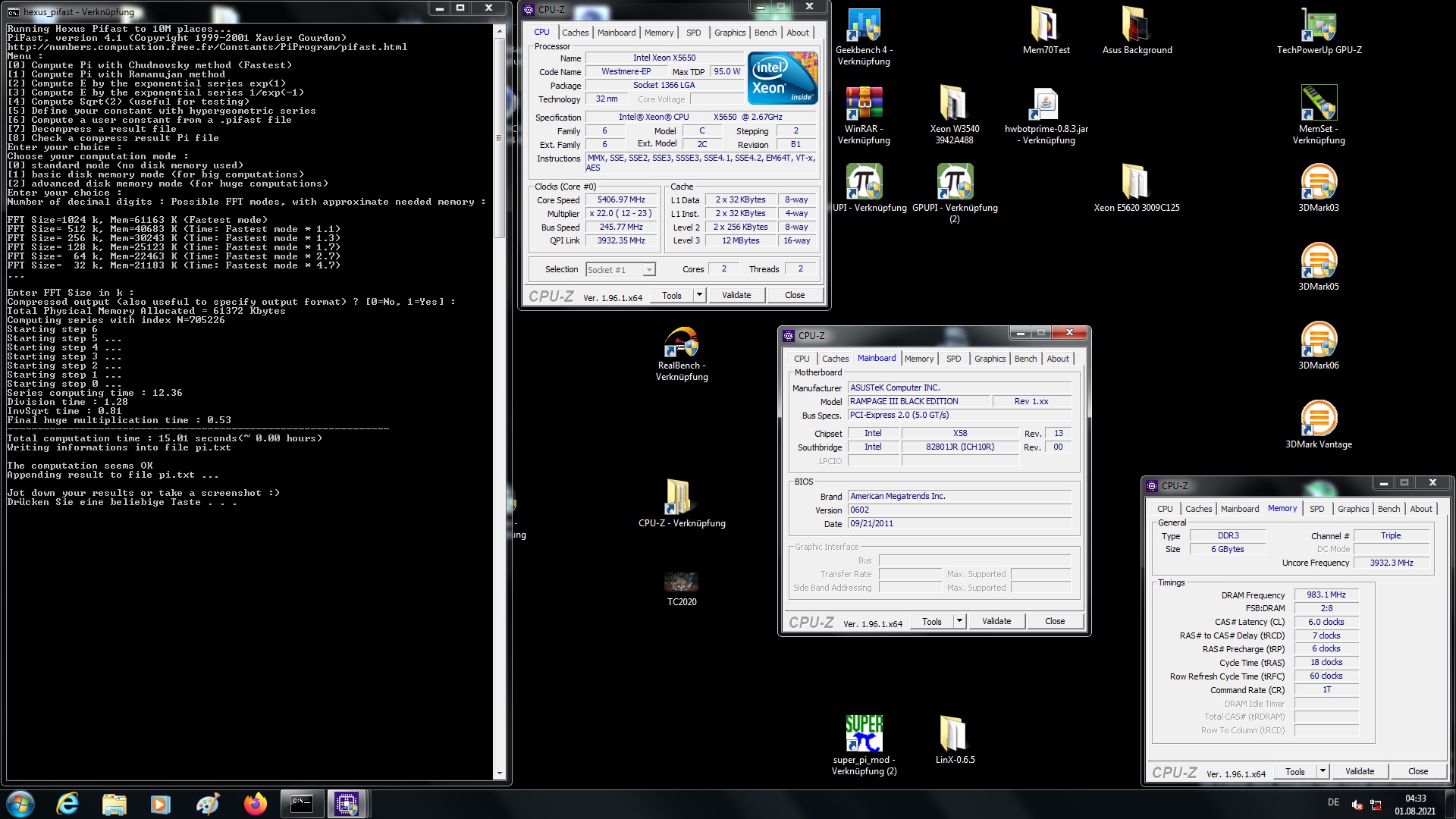
Task: Launch Internet Explorer from the taskbar
Action: point(68,803)
